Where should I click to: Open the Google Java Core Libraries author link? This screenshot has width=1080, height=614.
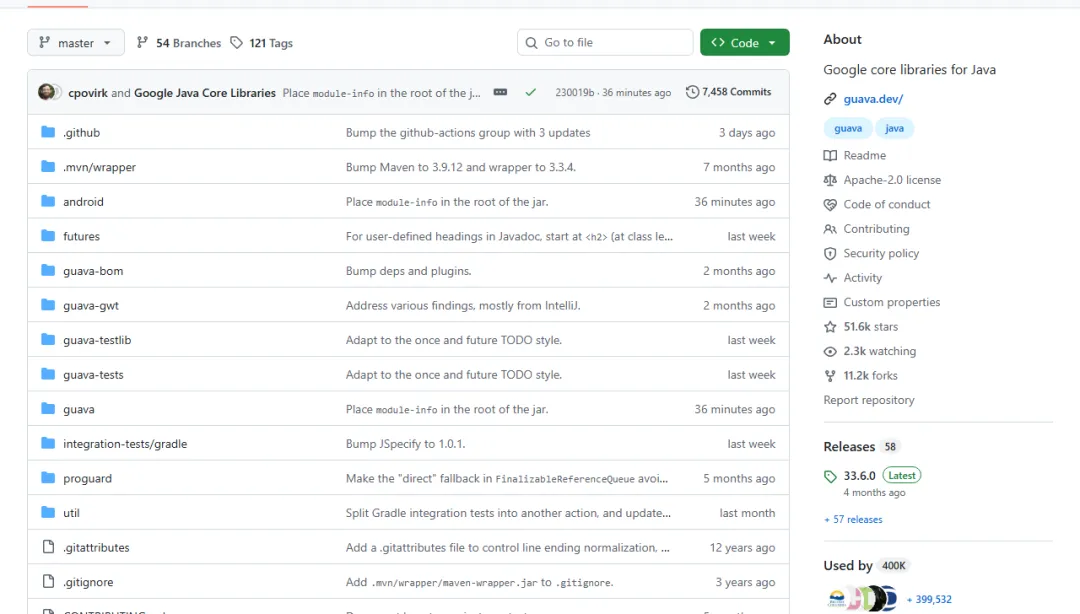tap(205, 93)
